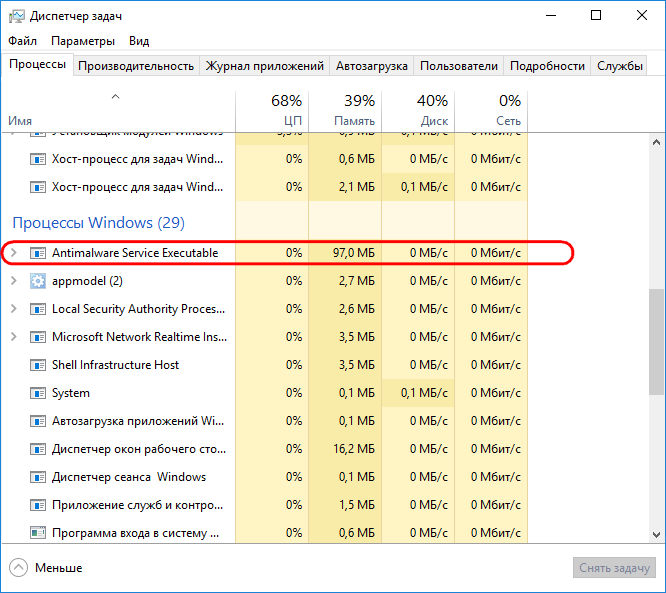Sort processes by the Имя column header
666x593 pixels.
pyautogui.click(x=118, y=111)
